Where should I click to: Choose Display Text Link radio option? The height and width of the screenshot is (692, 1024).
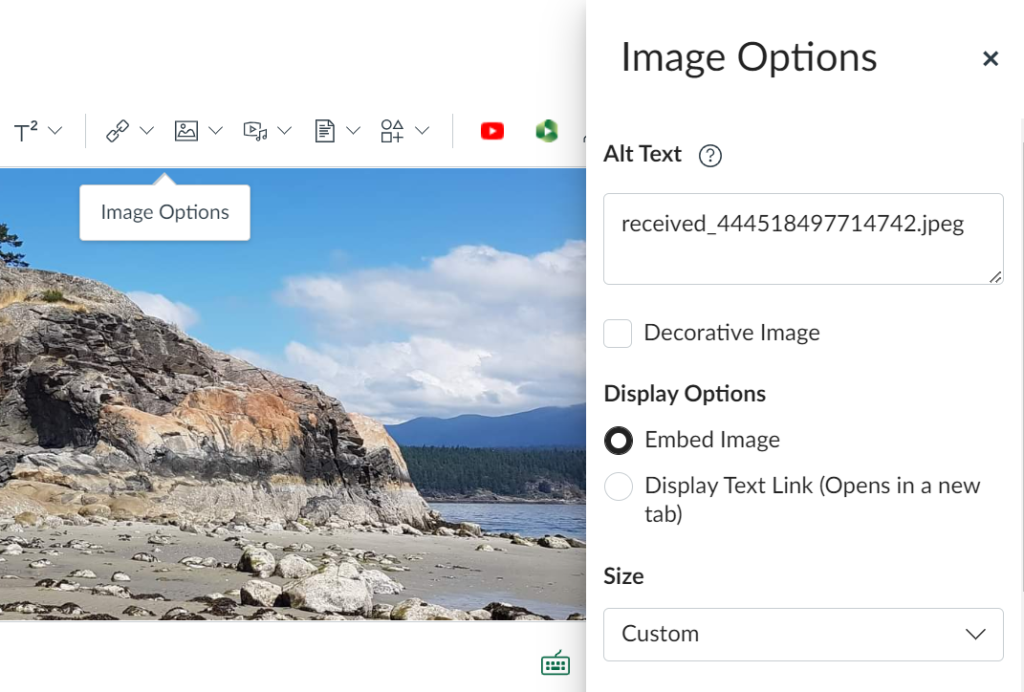click(x=619, y=487)
